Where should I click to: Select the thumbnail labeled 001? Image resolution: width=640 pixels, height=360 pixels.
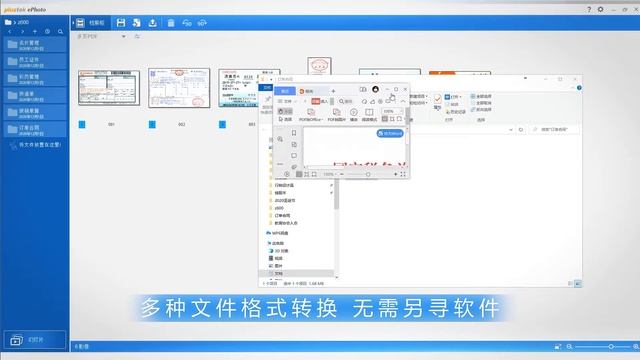109,88
